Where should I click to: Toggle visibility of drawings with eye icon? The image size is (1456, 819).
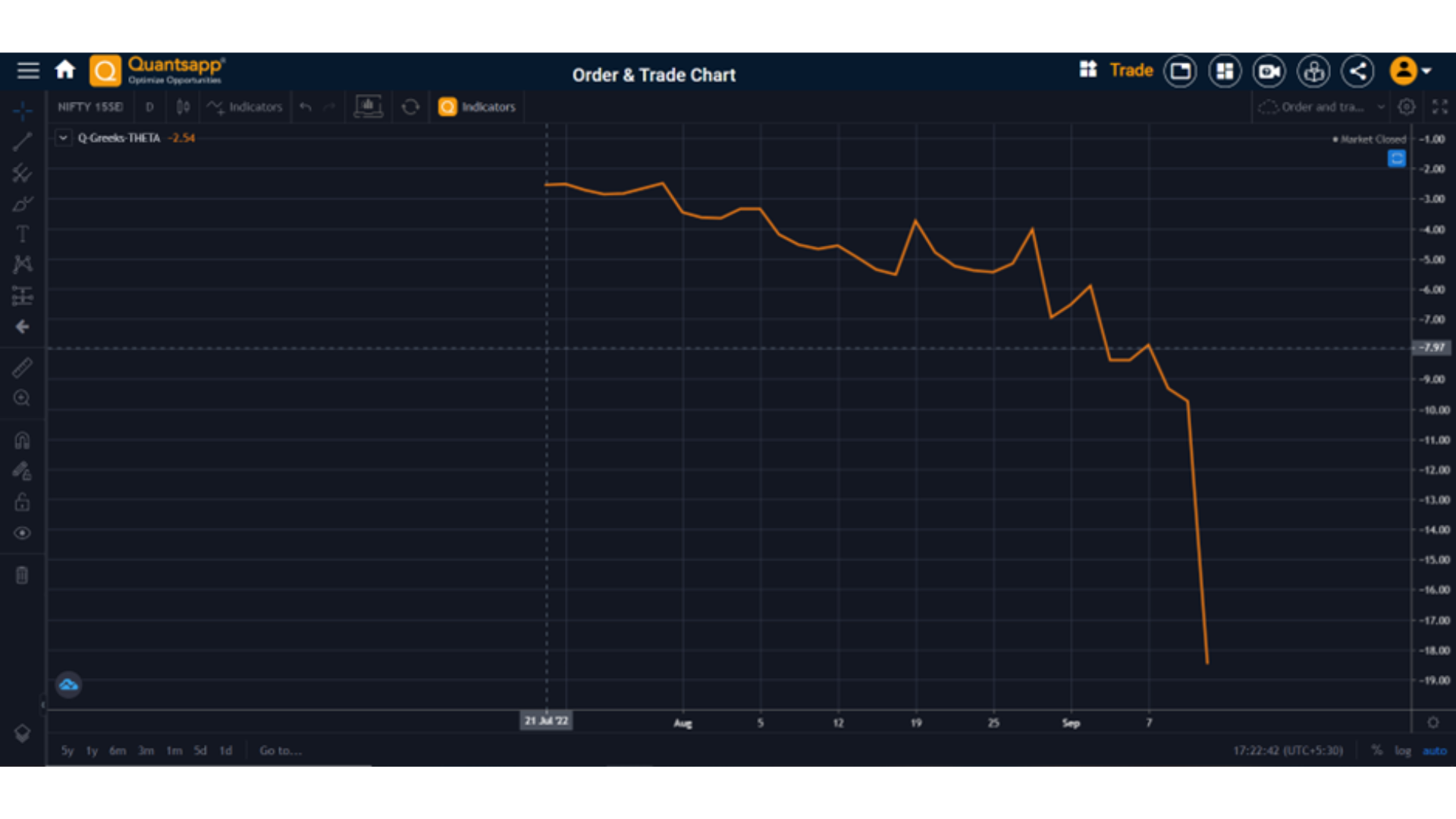tap(22, 533)
